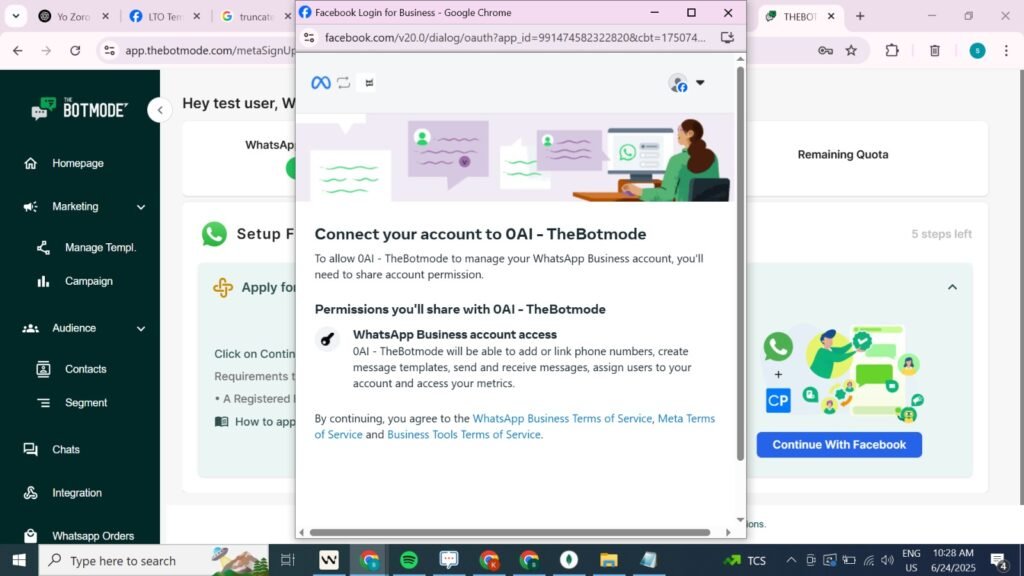
Task: Click the taskbar search box
Action: pyautogui.click(x=154, y=560)
